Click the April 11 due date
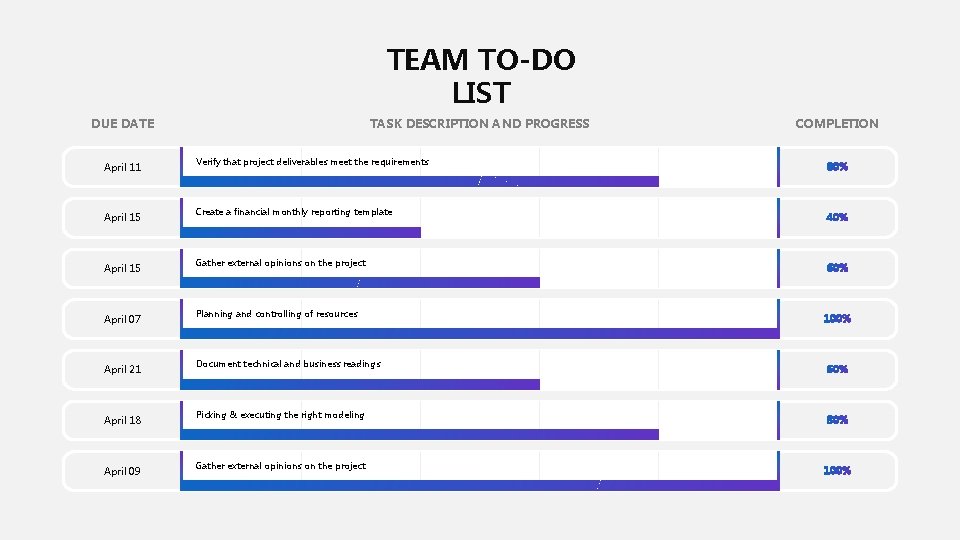This screenshot has height=540, width=960. [122, 167]
